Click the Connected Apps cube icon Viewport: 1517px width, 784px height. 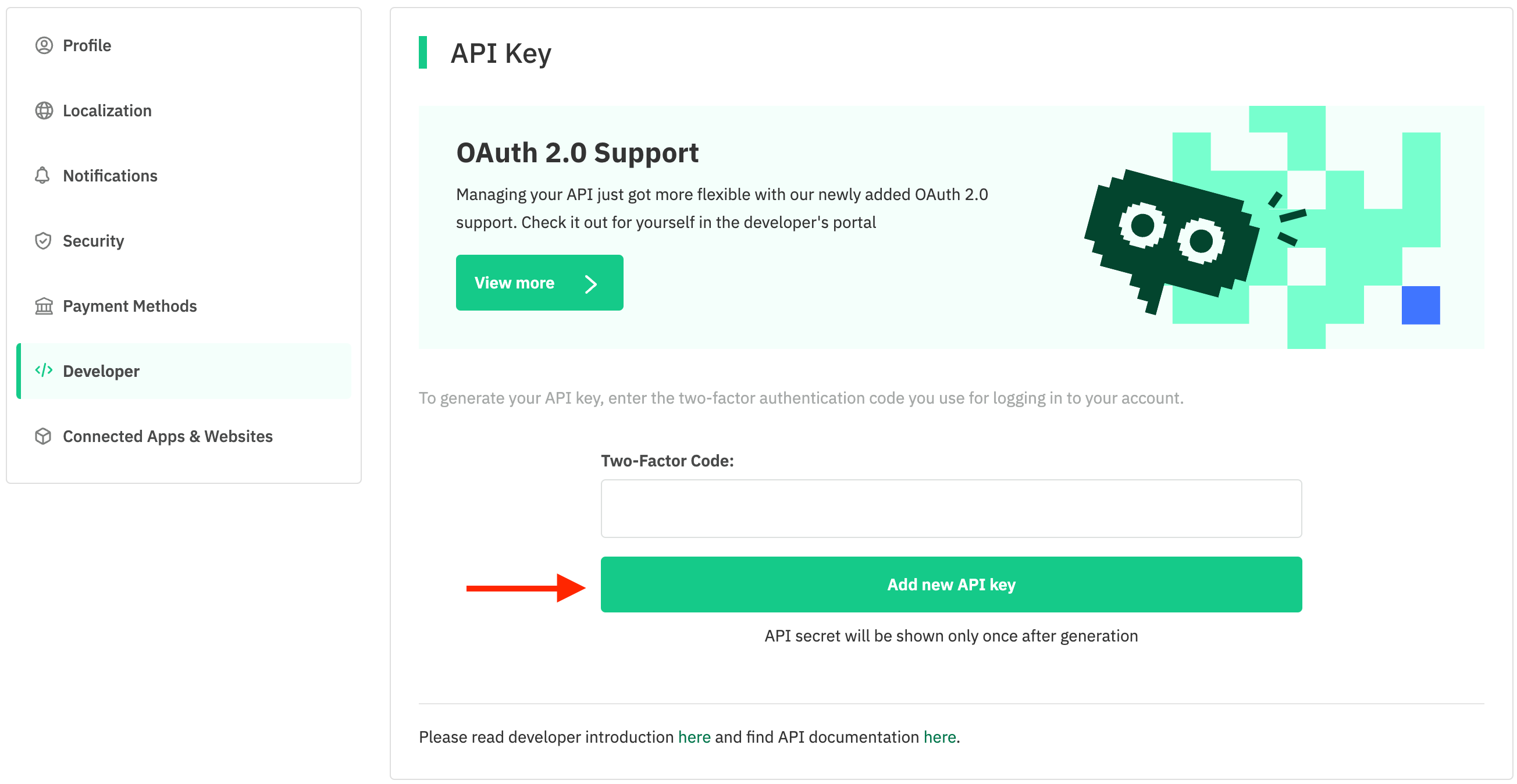pos(43,436)
